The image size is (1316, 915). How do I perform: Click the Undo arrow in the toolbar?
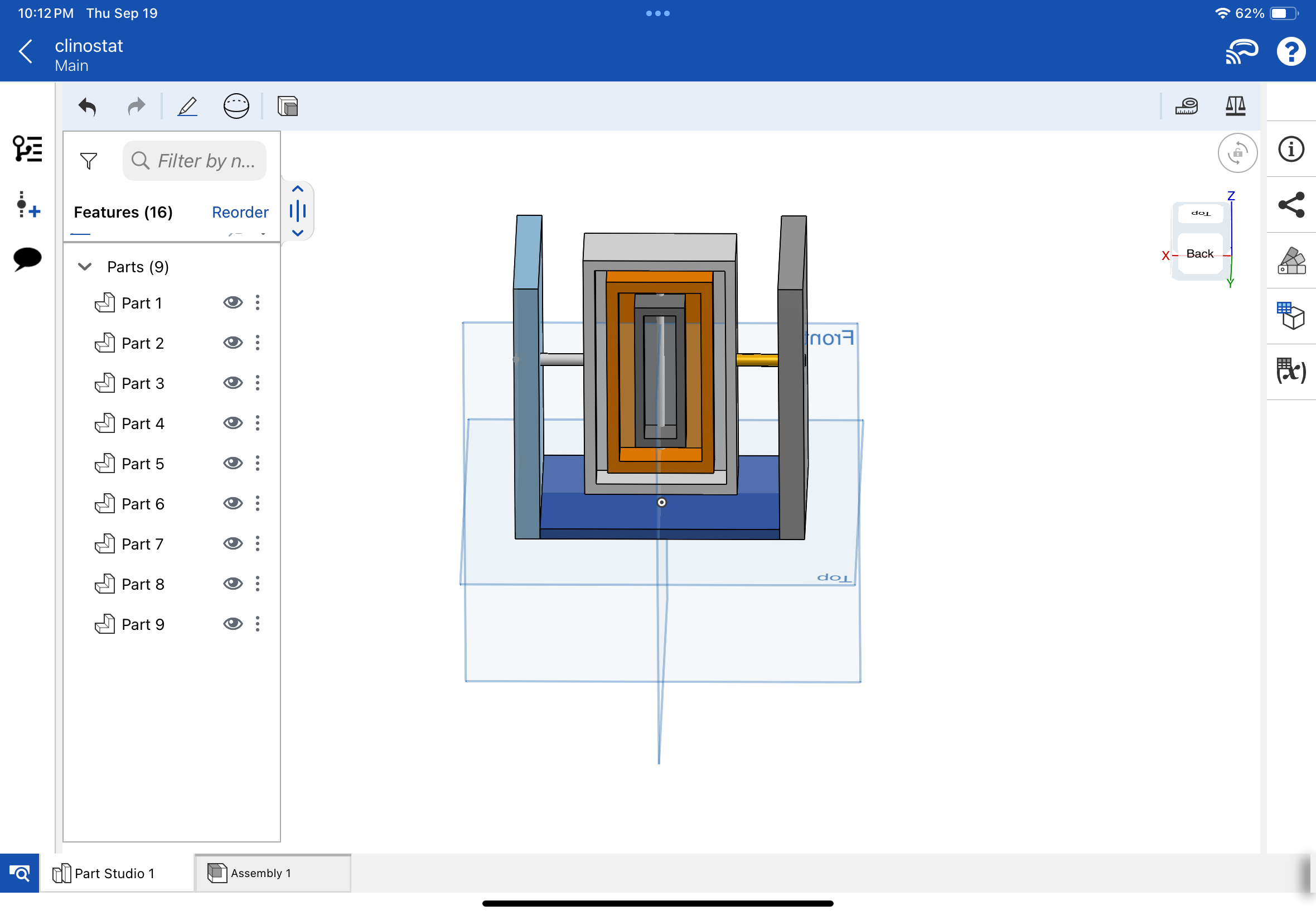coord(87,107)
